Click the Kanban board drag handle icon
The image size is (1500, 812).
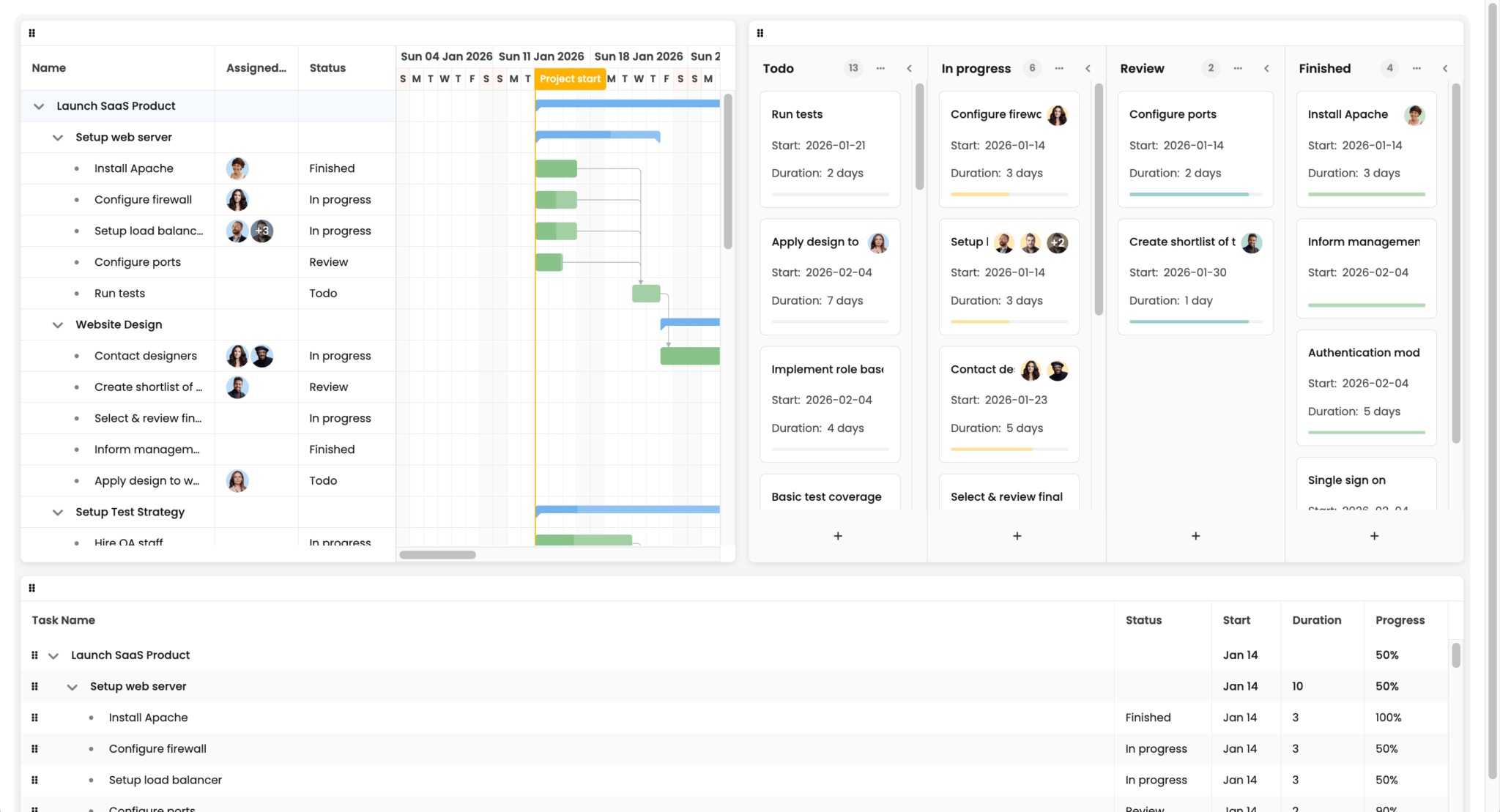click(x=760, y=33)
